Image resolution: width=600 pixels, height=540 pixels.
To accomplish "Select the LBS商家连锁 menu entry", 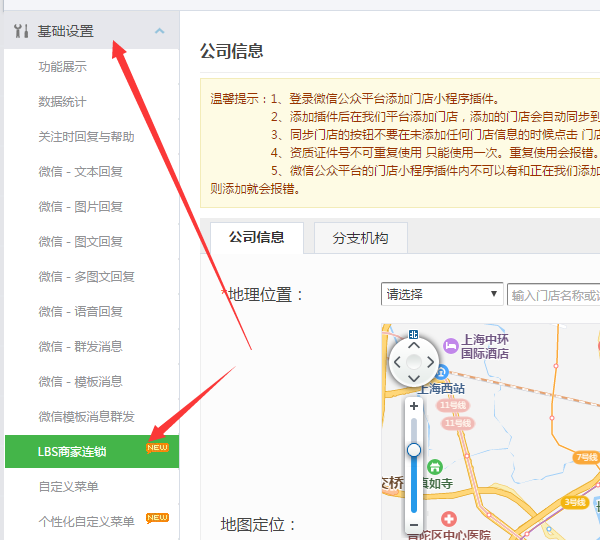I will point(92,452).
